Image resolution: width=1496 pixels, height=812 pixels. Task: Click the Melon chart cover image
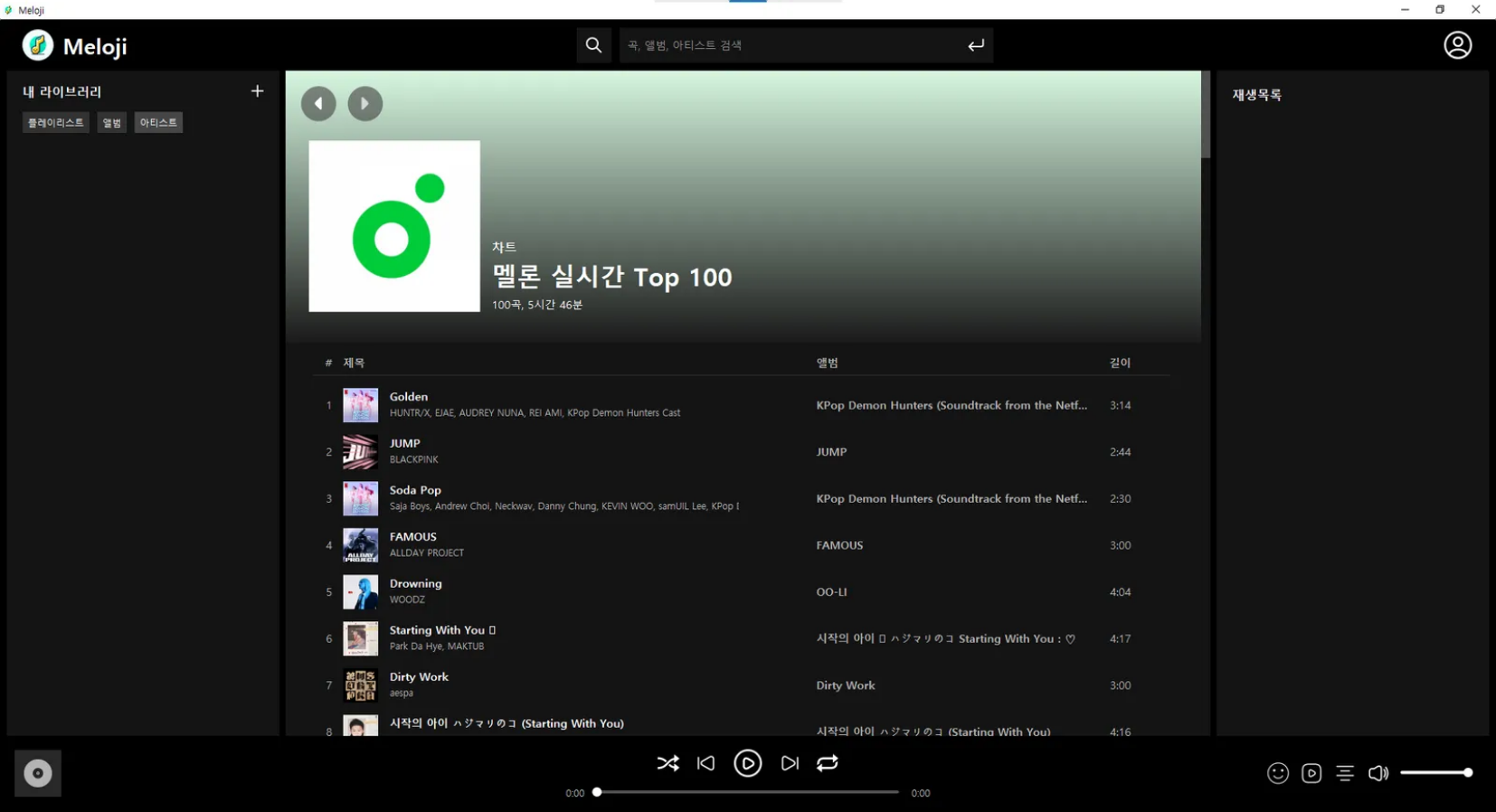point(394,226)
